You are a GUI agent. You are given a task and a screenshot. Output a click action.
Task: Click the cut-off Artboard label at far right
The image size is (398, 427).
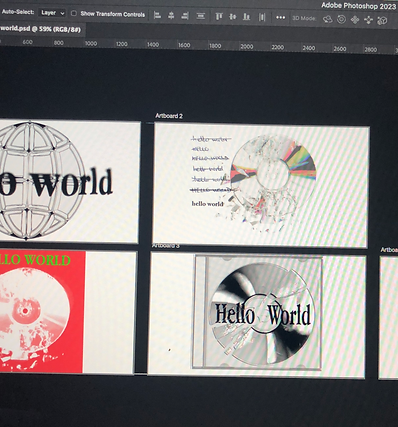[x=389, y=250]
